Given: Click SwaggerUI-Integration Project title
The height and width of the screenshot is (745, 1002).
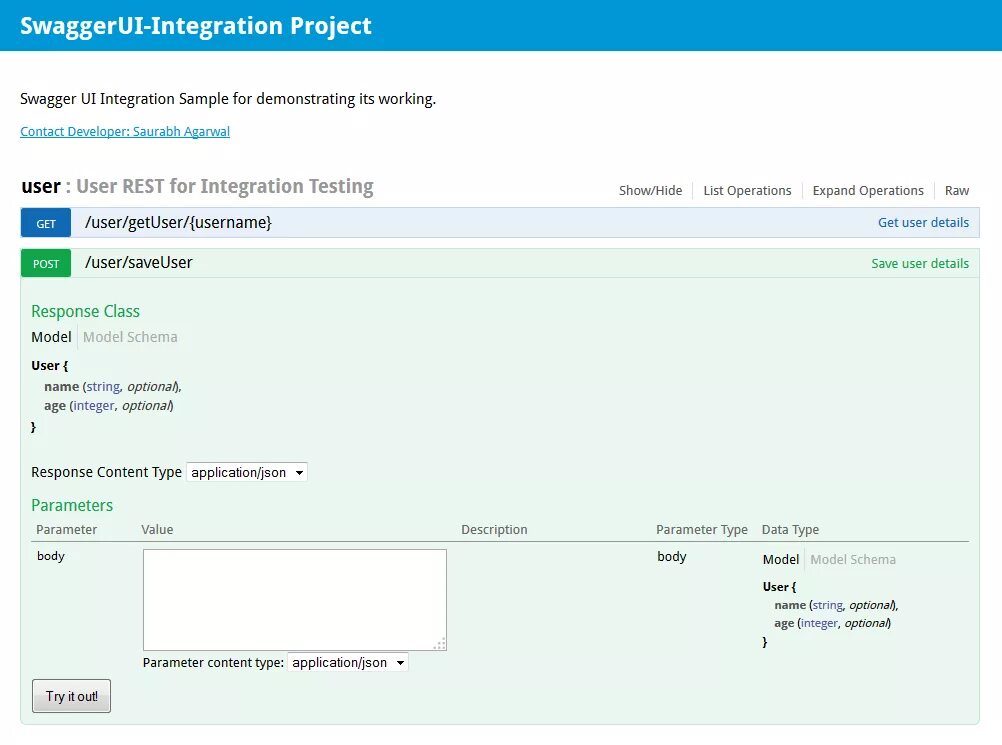Looking at the screenshot, I should (196, 26).
